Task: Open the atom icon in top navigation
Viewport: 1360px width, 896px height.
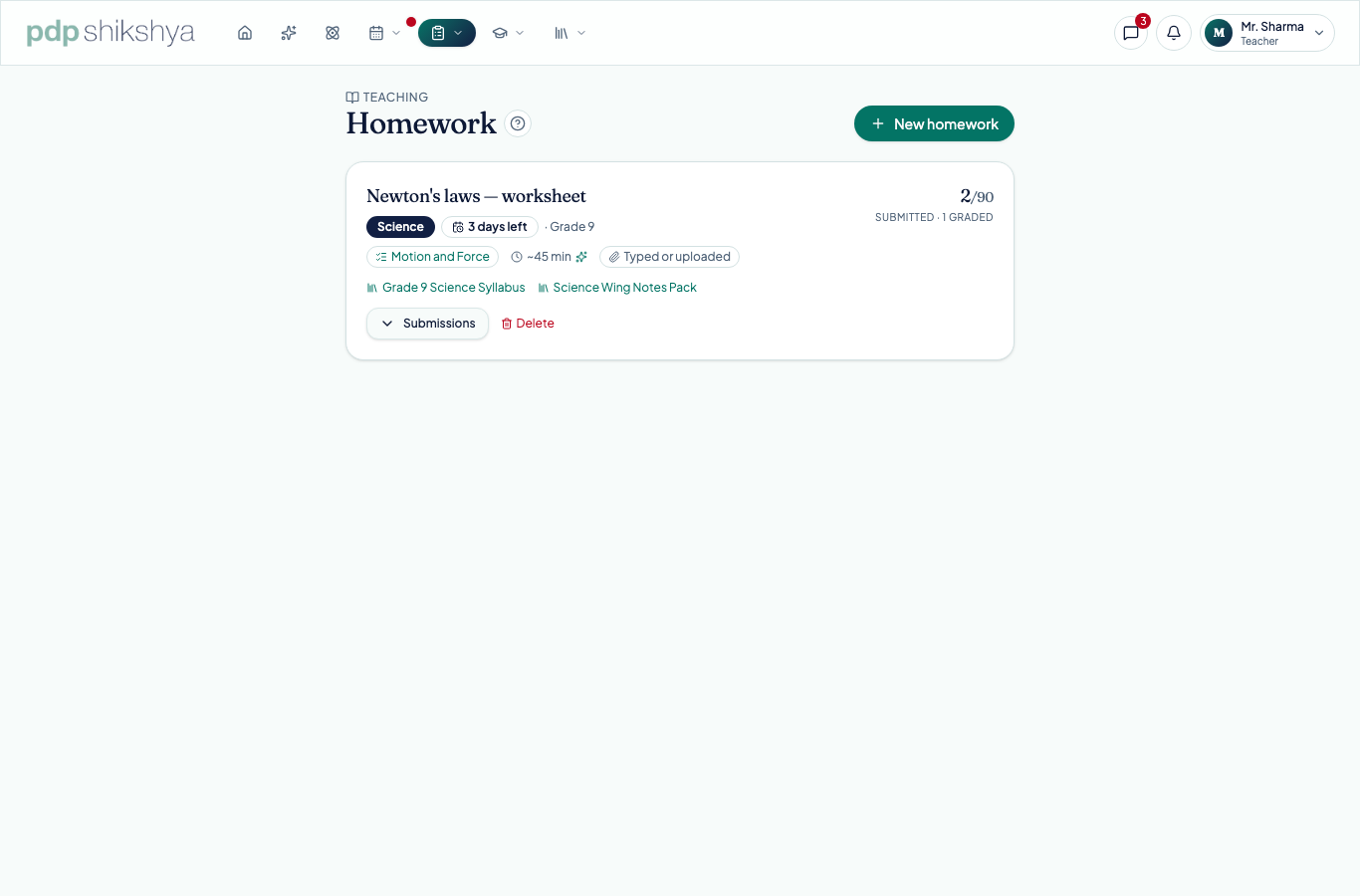Action: 333,33
